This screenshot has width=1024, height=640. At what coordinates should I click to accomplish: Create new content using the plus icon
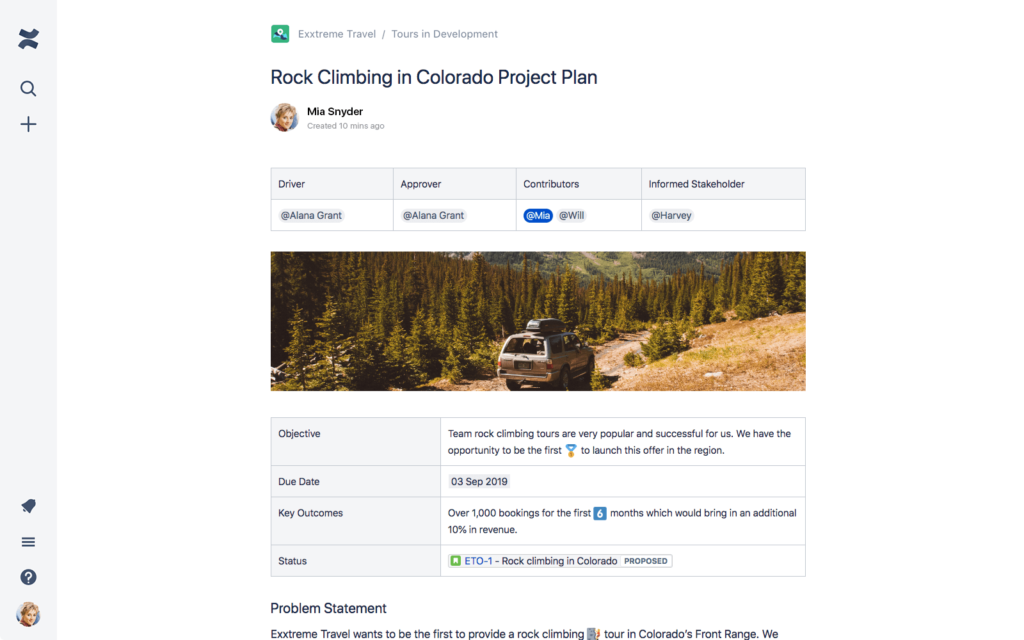(x=28, y=124)
